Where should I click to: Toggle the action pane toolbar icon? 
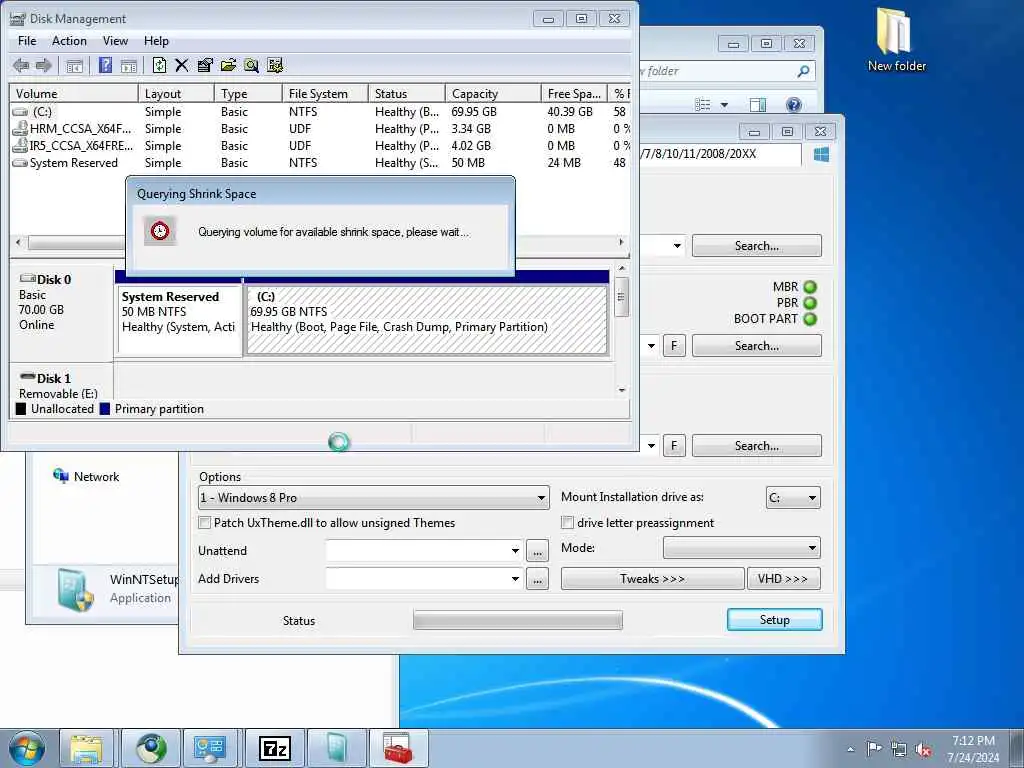point(129,65)
